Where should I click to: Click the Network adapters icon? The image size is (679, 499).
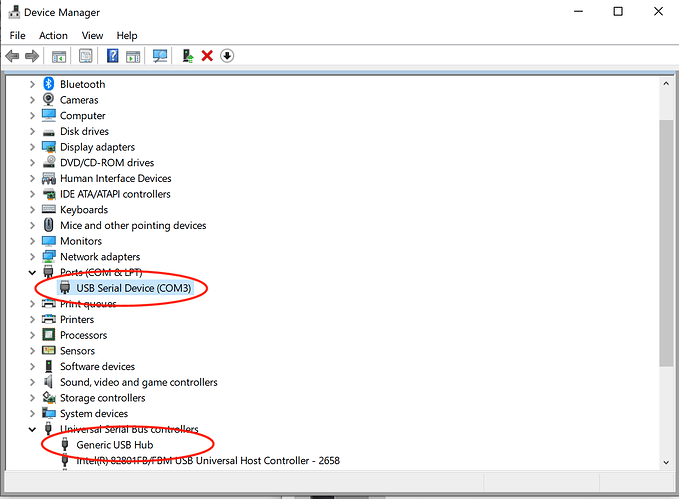pos(48,256)
